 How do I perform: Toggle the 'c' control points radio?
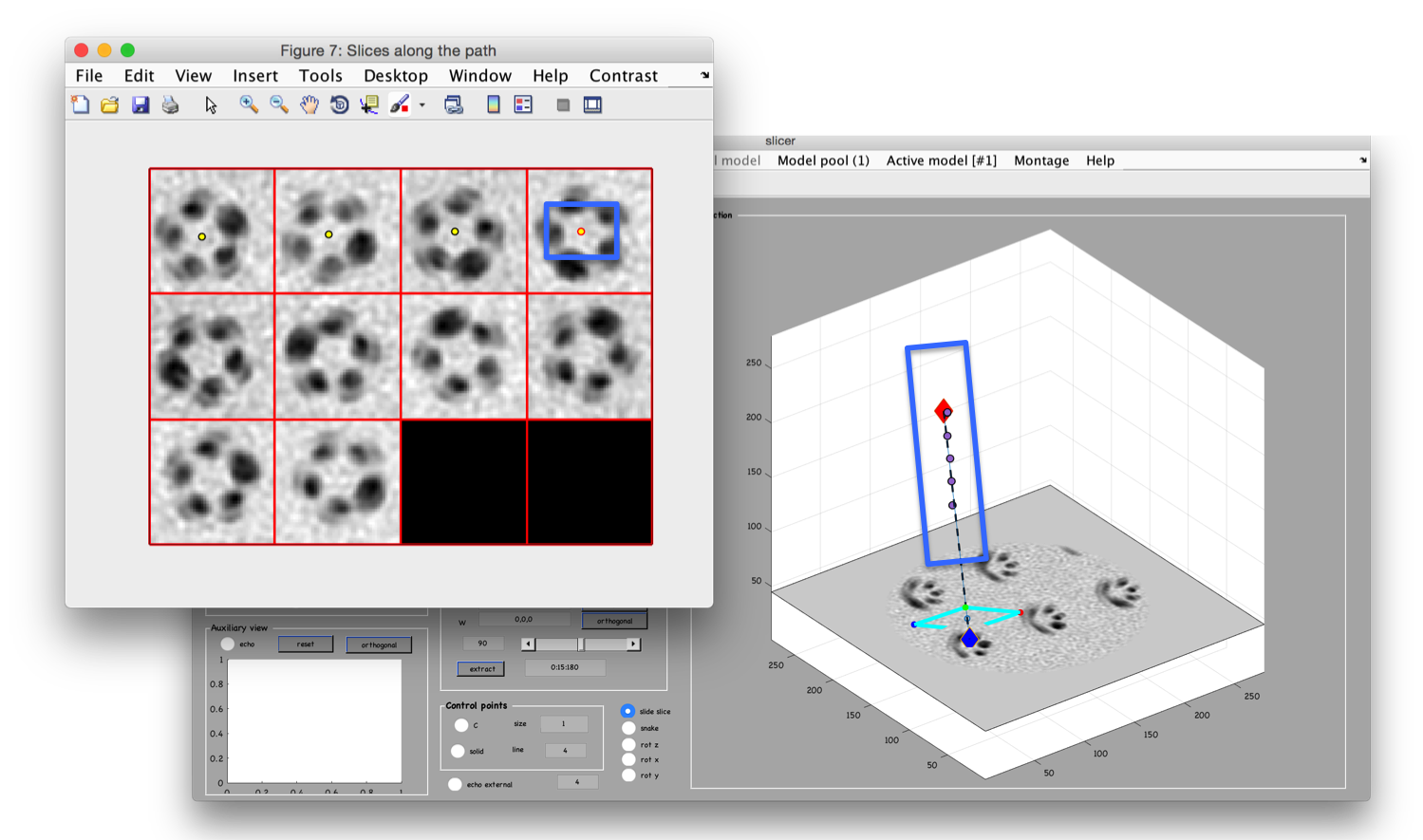pyautogui.click(x=461, y=725)
